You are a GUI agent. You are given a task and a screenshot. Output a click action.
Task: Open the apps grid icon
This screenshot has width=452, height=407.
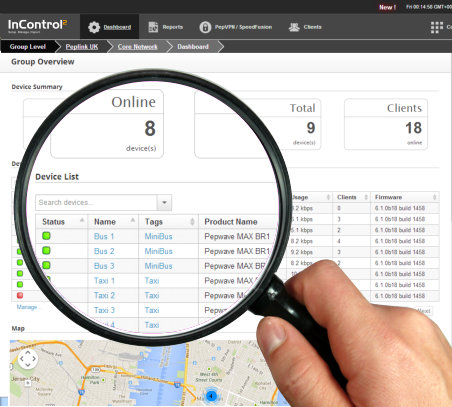click(437, 27)
